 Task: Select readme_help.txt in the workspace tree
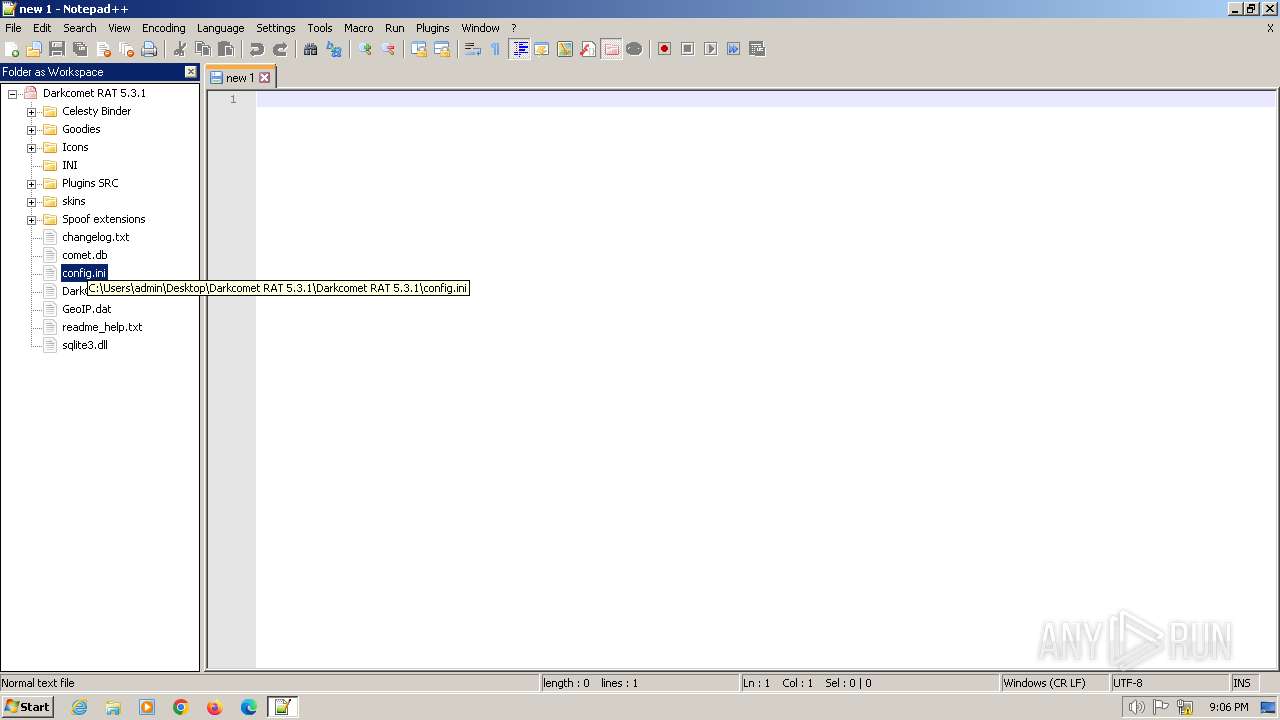coord(102,327)
